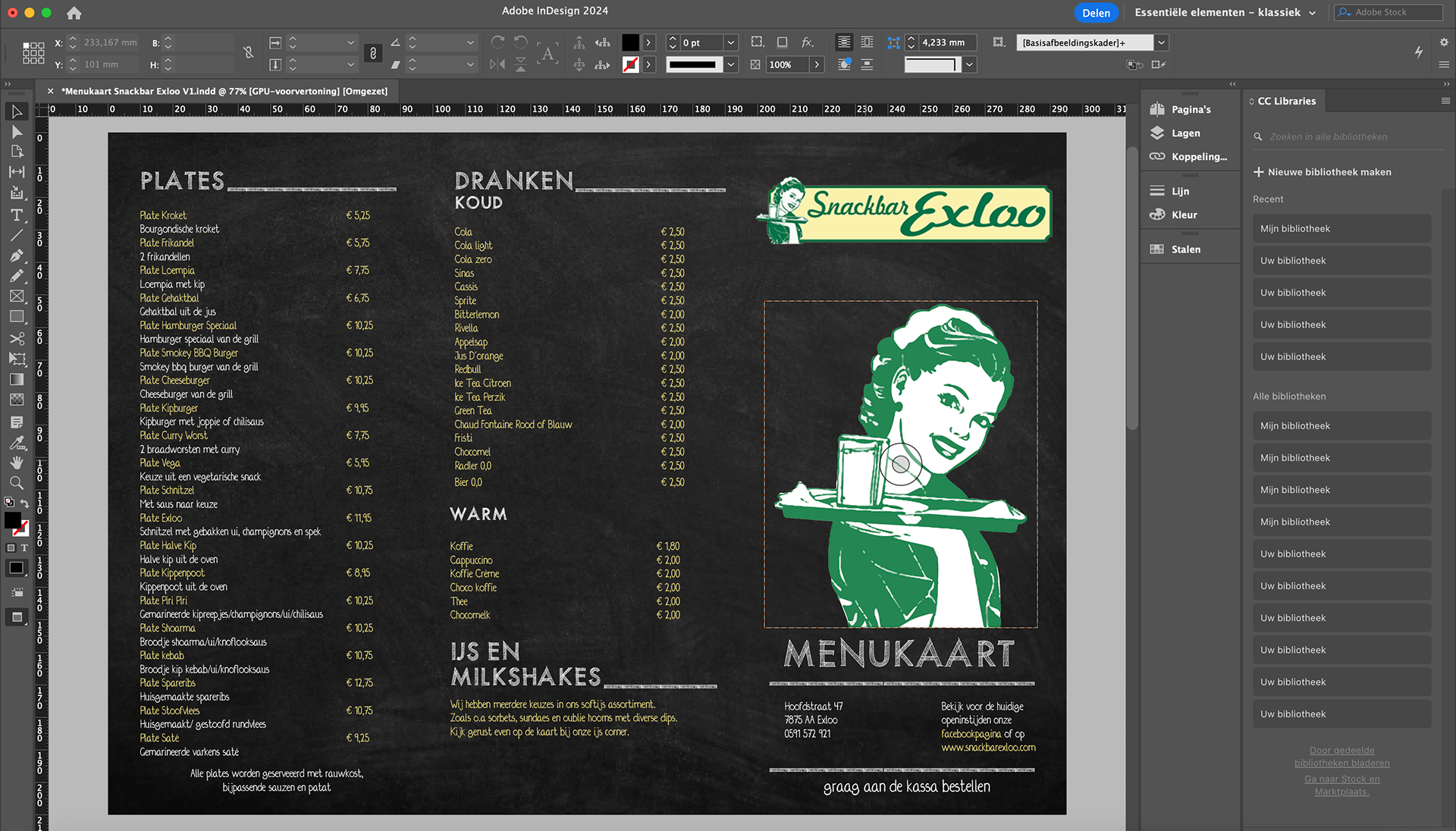Click the reference point locator grid
1456x831 pixels.
click(x=33, y=53)
